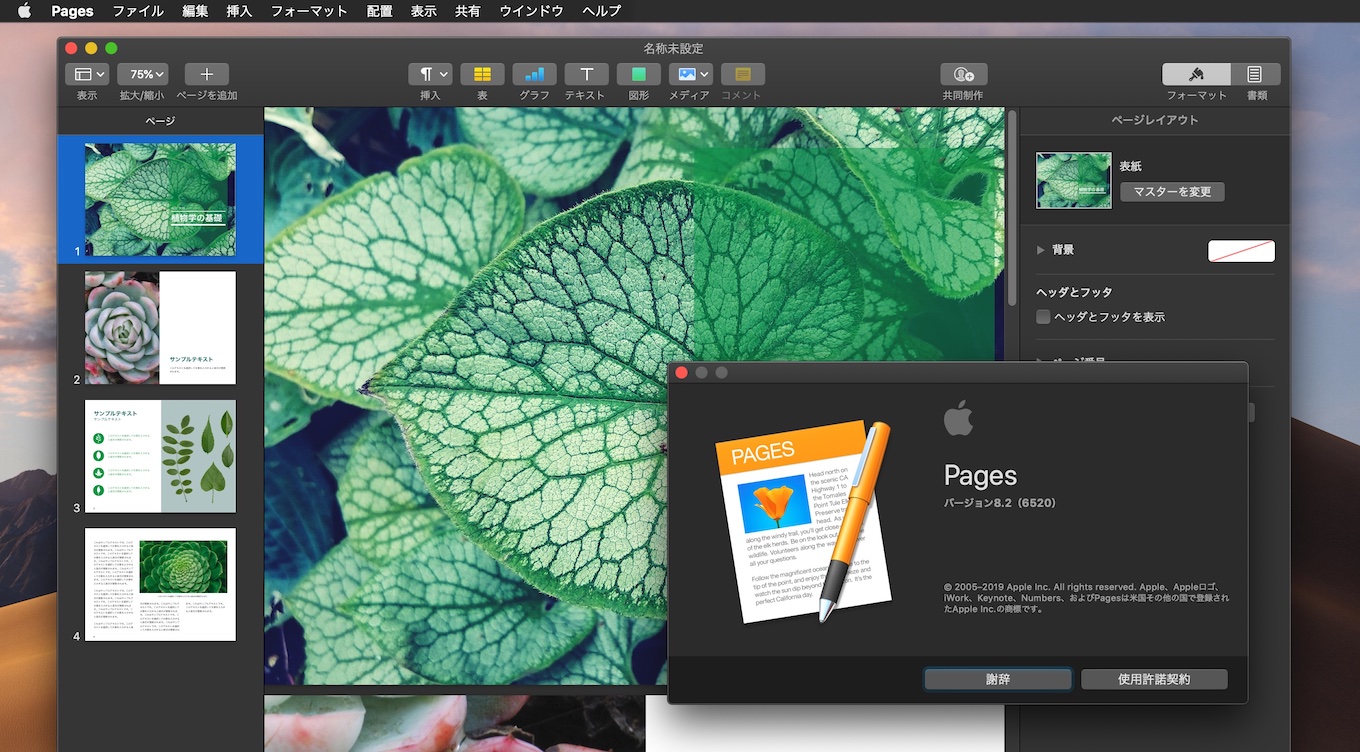This screenshot has width=1360, height=752.
Task: Insert a shape with the 図形 icon
Action: point(639,74)
